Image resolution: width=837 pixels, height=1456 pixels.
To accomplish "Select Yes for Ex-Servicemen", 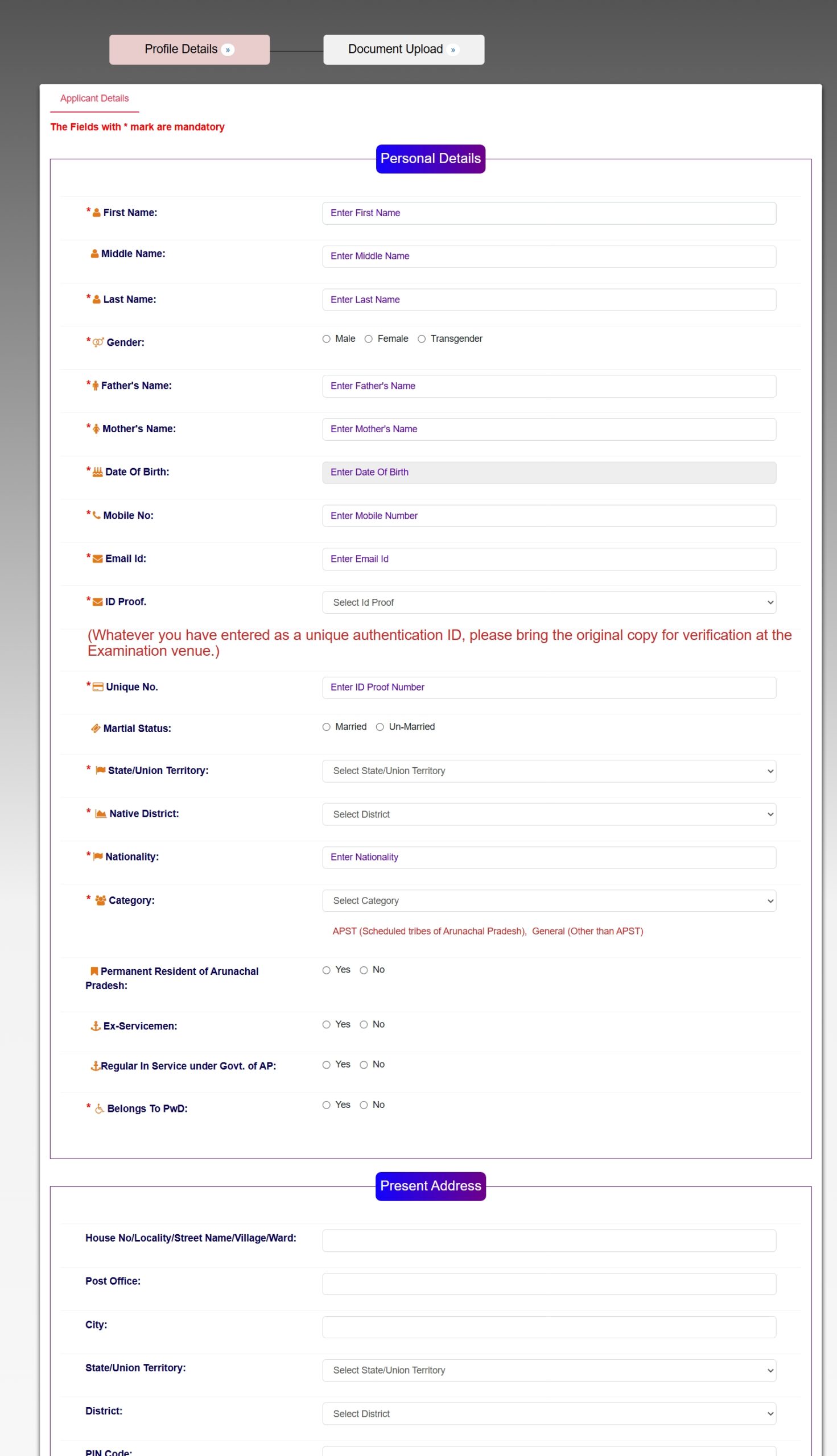I will click(x=327, y=1024).
